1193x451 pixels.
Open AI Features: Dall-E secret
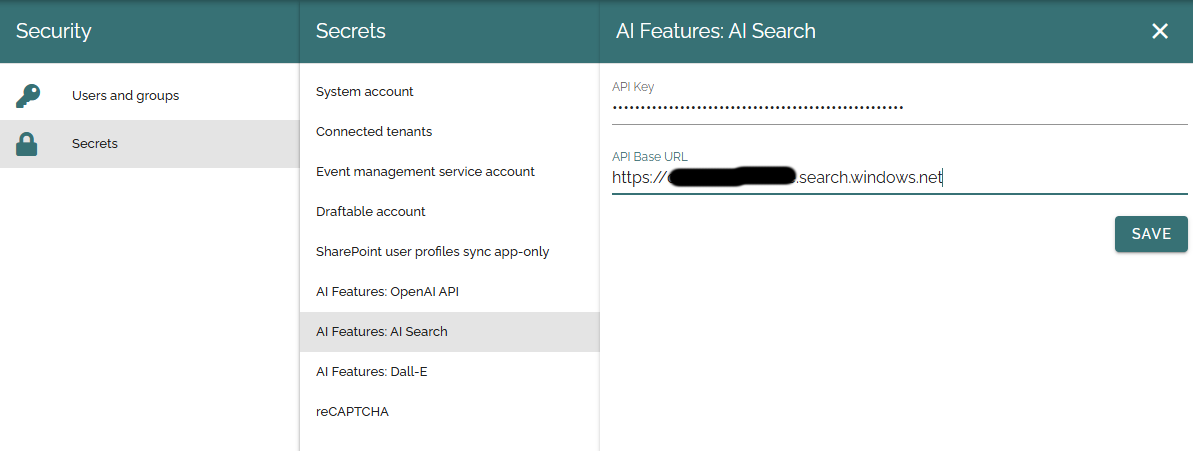(450, 372)
